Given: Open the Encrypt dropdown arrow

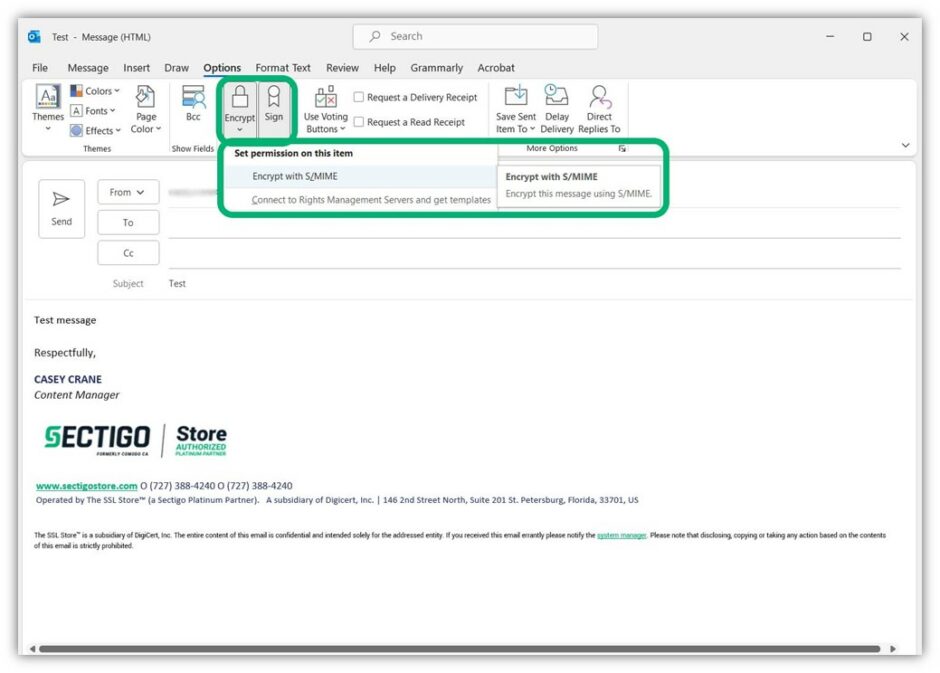Looking at the screenshot, I should pyautogui.click(x=239, y=128).
